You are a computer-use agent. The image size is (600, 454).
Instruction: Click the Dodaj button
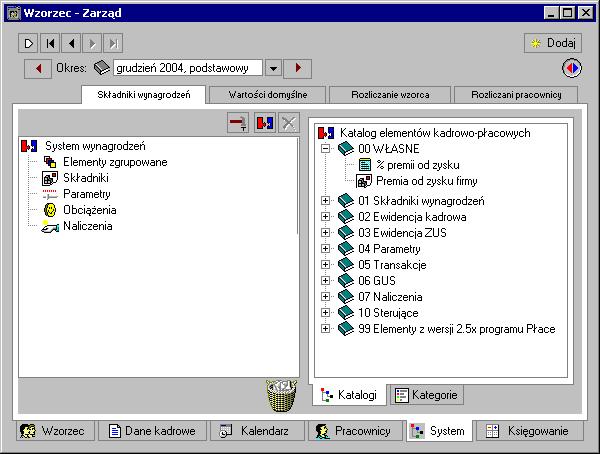tap(553, 43)
